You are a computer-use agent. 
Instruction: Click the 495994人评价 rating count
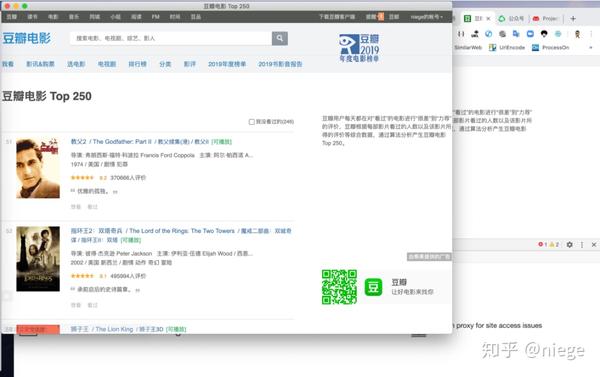click(128, 276)
